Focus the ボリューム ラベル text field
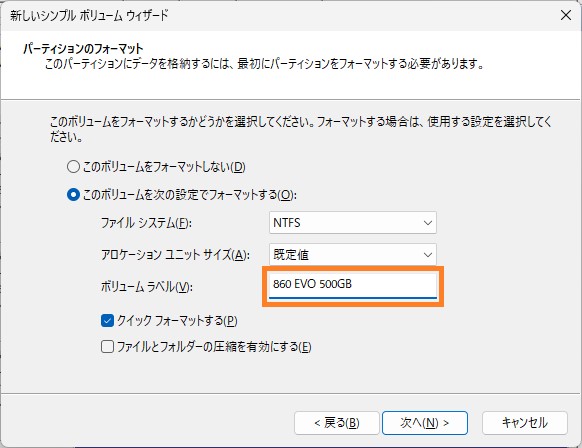 (353, 285)
